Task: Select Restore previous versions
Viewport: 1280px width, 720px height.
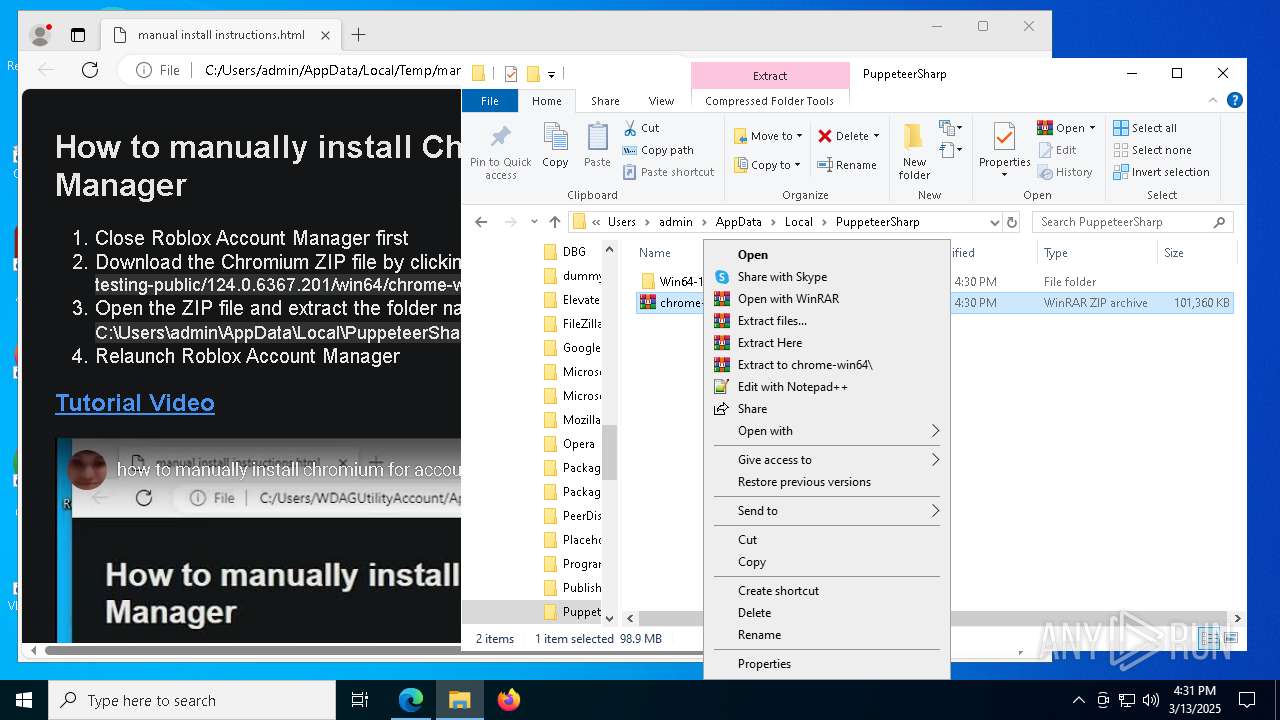Action: pyautogui.click(x=827, y=482)
